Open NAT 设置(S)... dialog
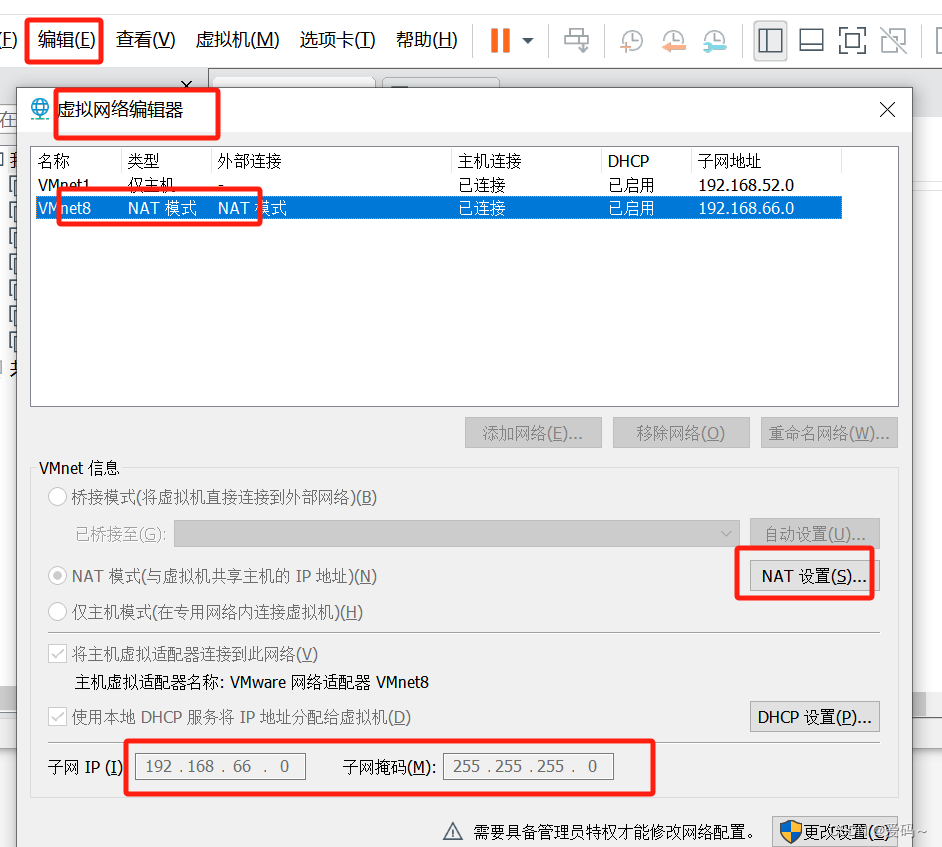Image resolution: width=942 pixels, height=847 pixels. pyautogui.click(x=815, y=576)
